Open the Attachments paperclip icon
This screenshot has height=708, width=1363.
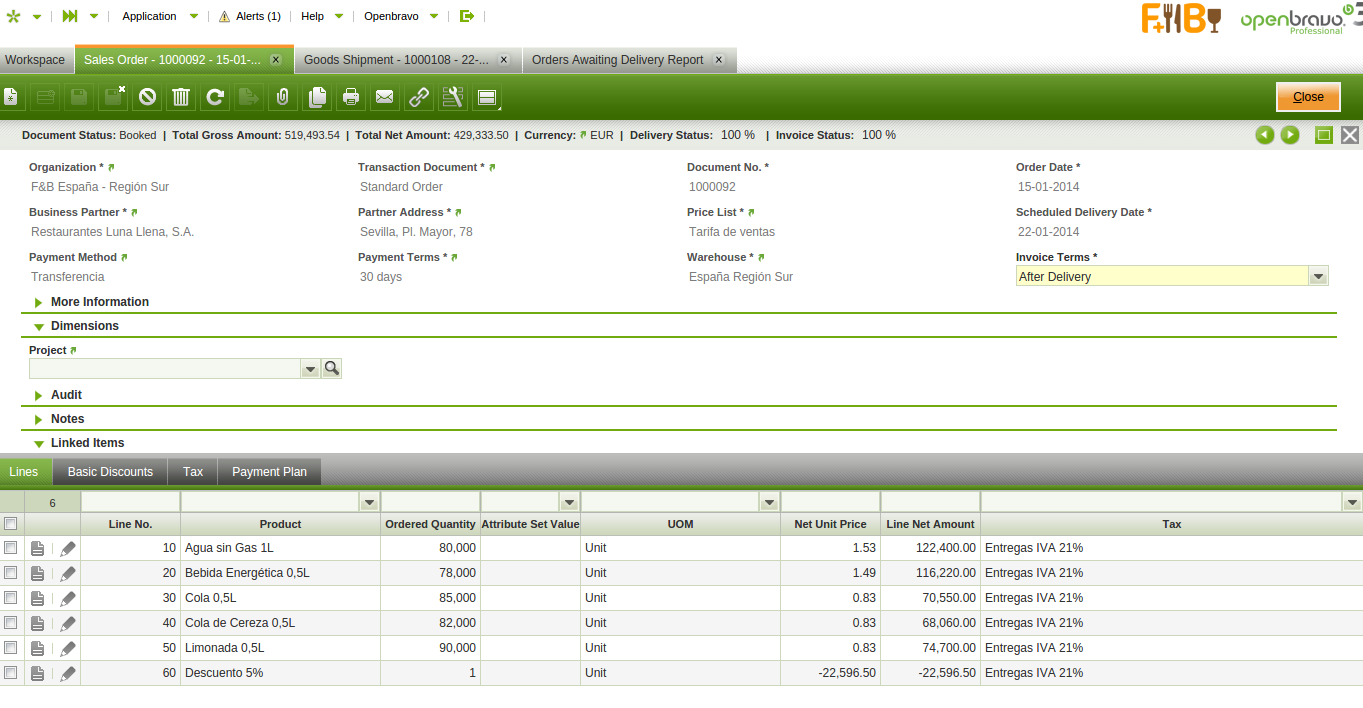tap(283, 97)
